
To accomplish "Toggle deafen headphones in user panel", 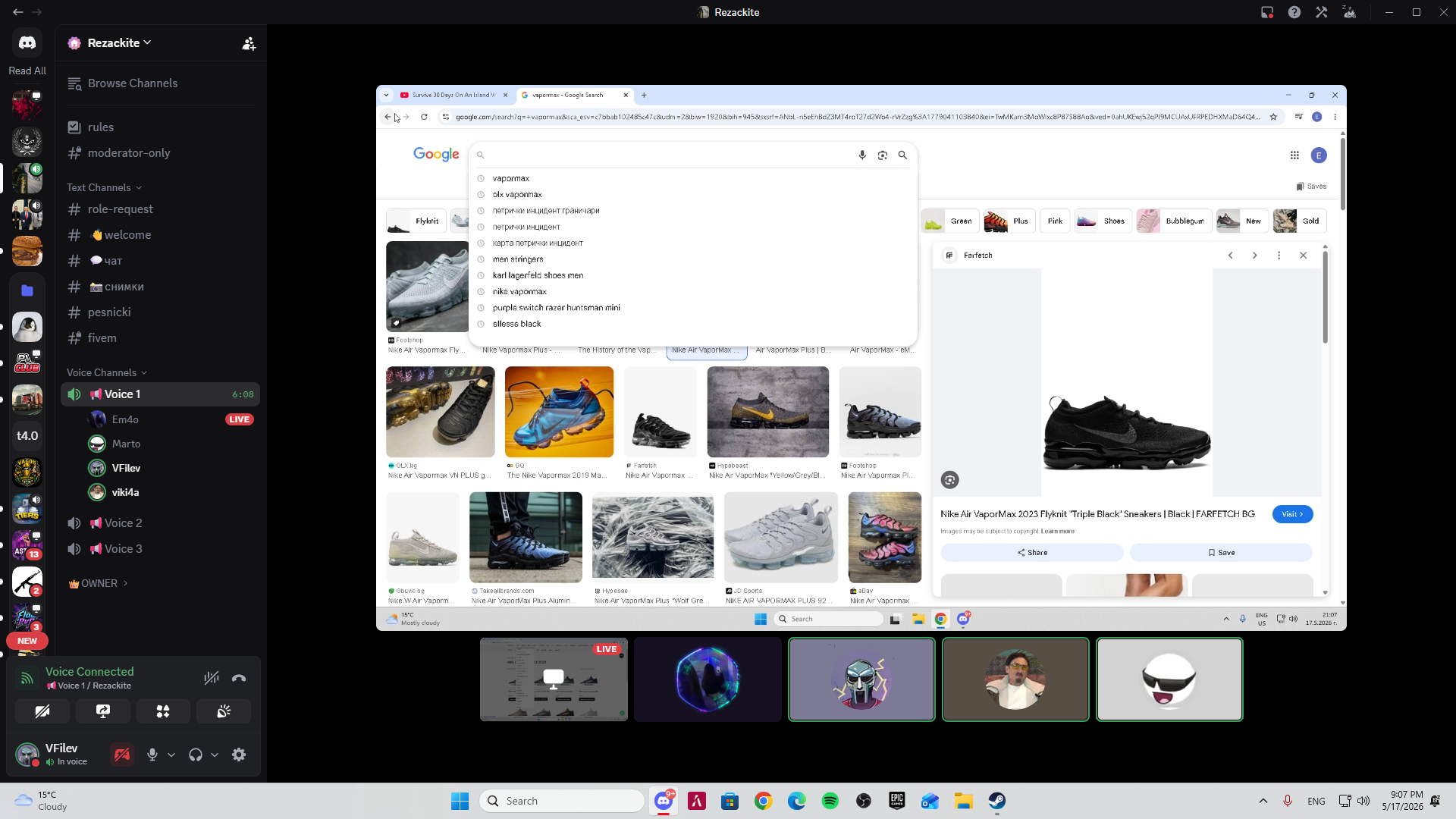I will [x=196, y=755].
